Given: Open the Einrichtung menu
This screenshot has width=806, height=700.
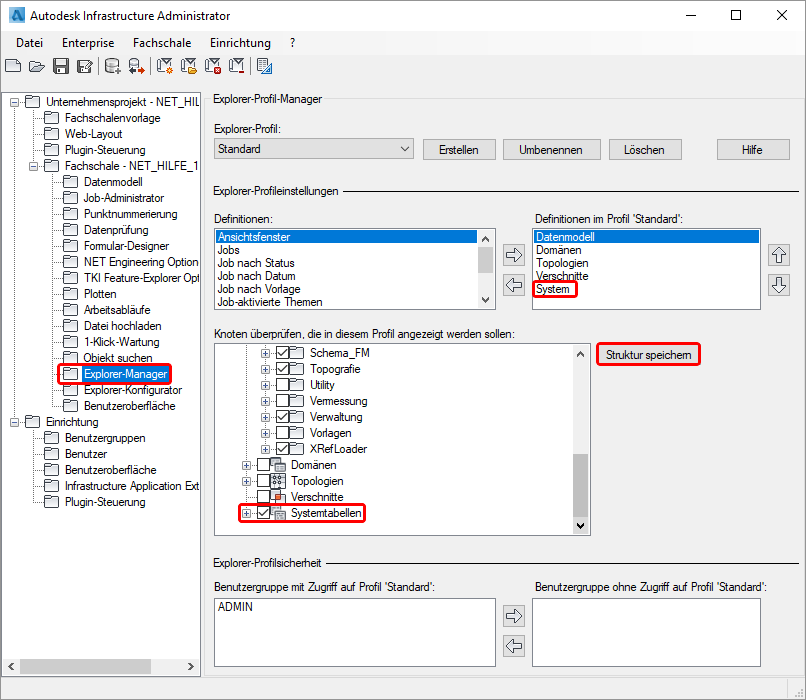Looking at the screenshot, I should 240,43.
